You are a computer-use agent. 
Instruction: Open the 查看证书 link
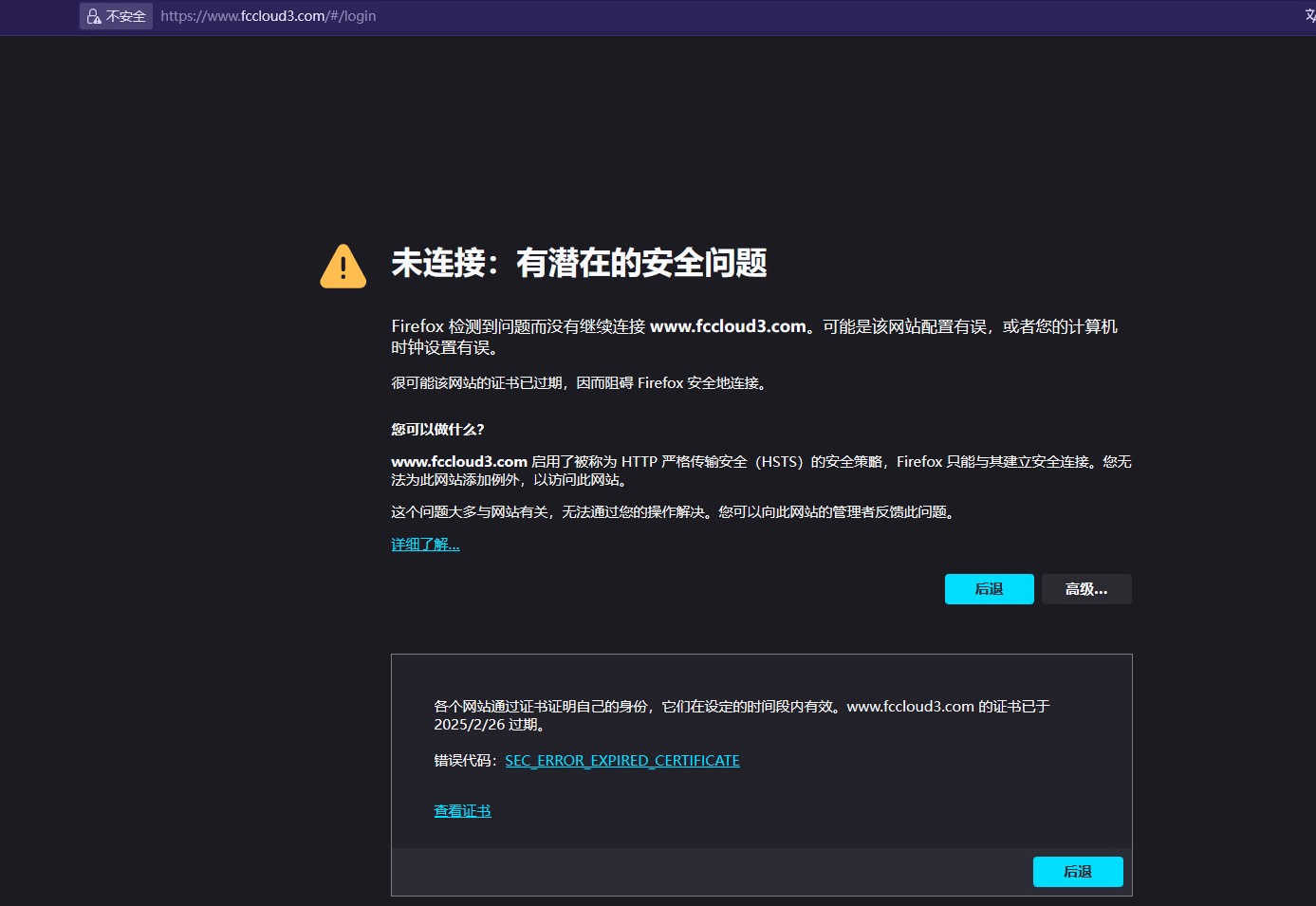[x=462, y=811]
